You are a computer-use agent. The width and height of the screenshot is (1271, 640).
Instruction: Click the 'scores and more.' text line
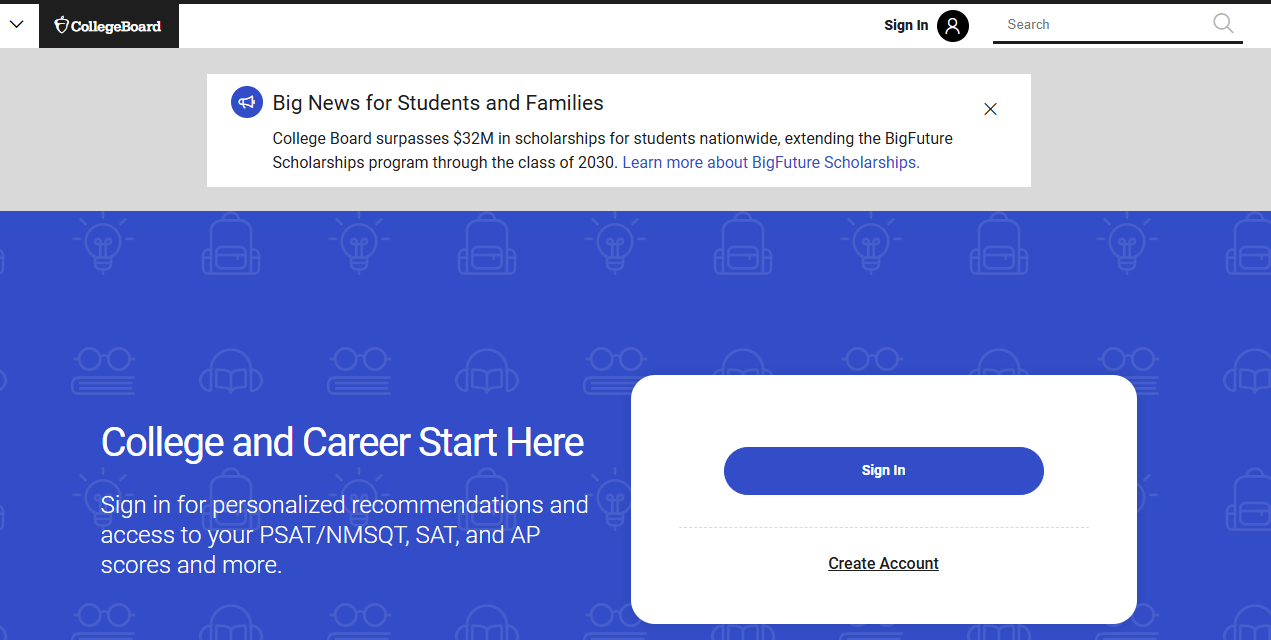click(x=191, y=565)
